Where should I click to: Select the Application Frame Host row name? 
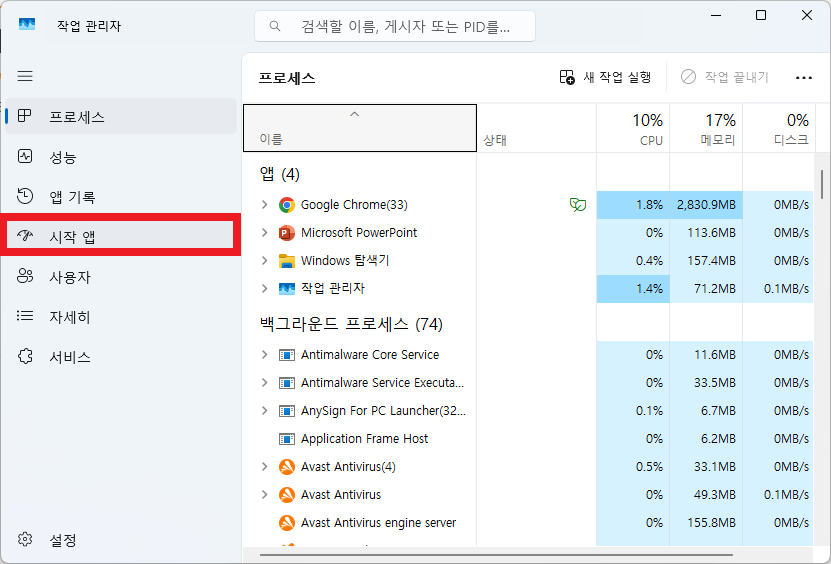click(365, 439)
